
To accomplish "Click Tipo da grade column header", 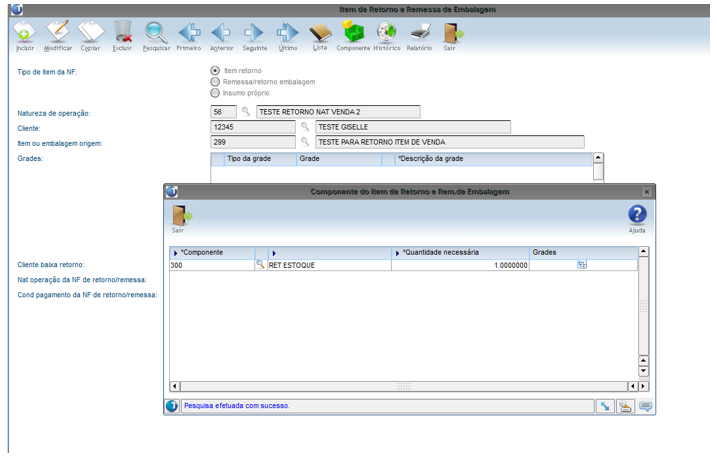I will point(260,159).
